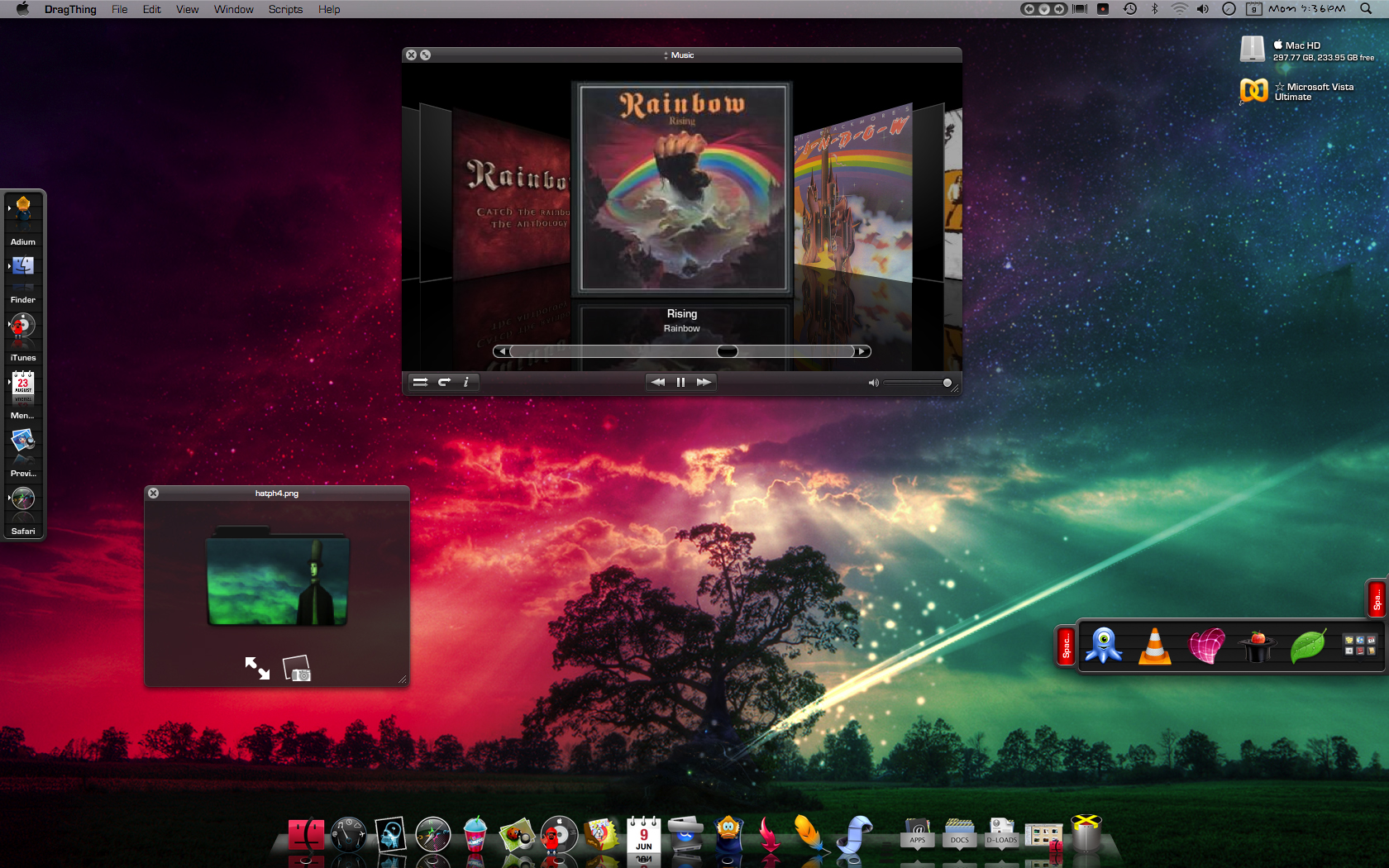Open the iCal 9 JUN calendar icon
The width and height of the screenshot is (1389, 868).
pos(643,835)
